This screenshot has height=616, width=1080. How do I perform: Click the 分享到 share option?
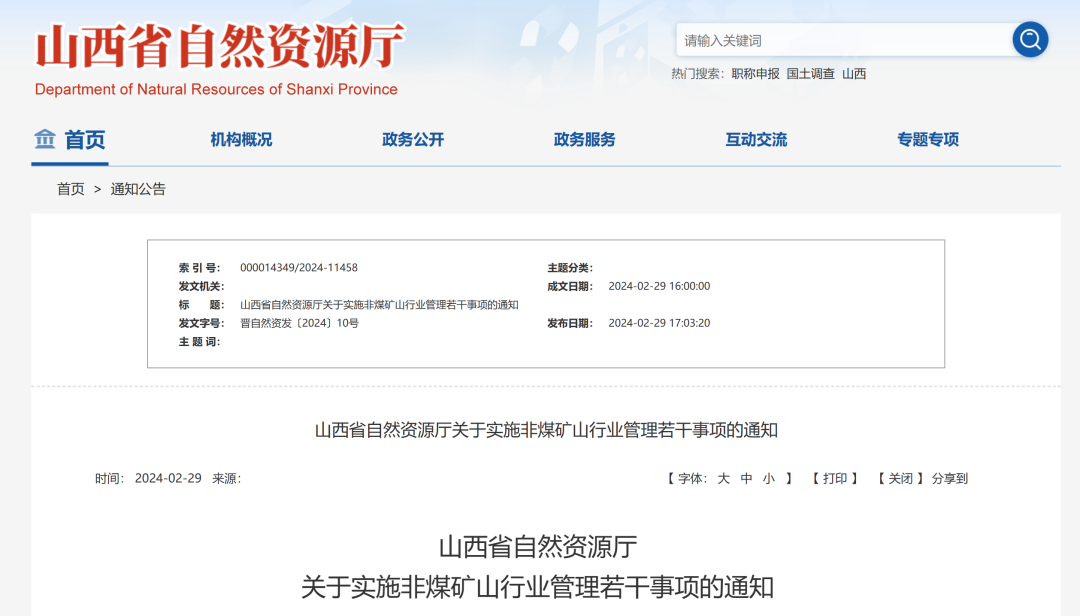tap(950, 479)
